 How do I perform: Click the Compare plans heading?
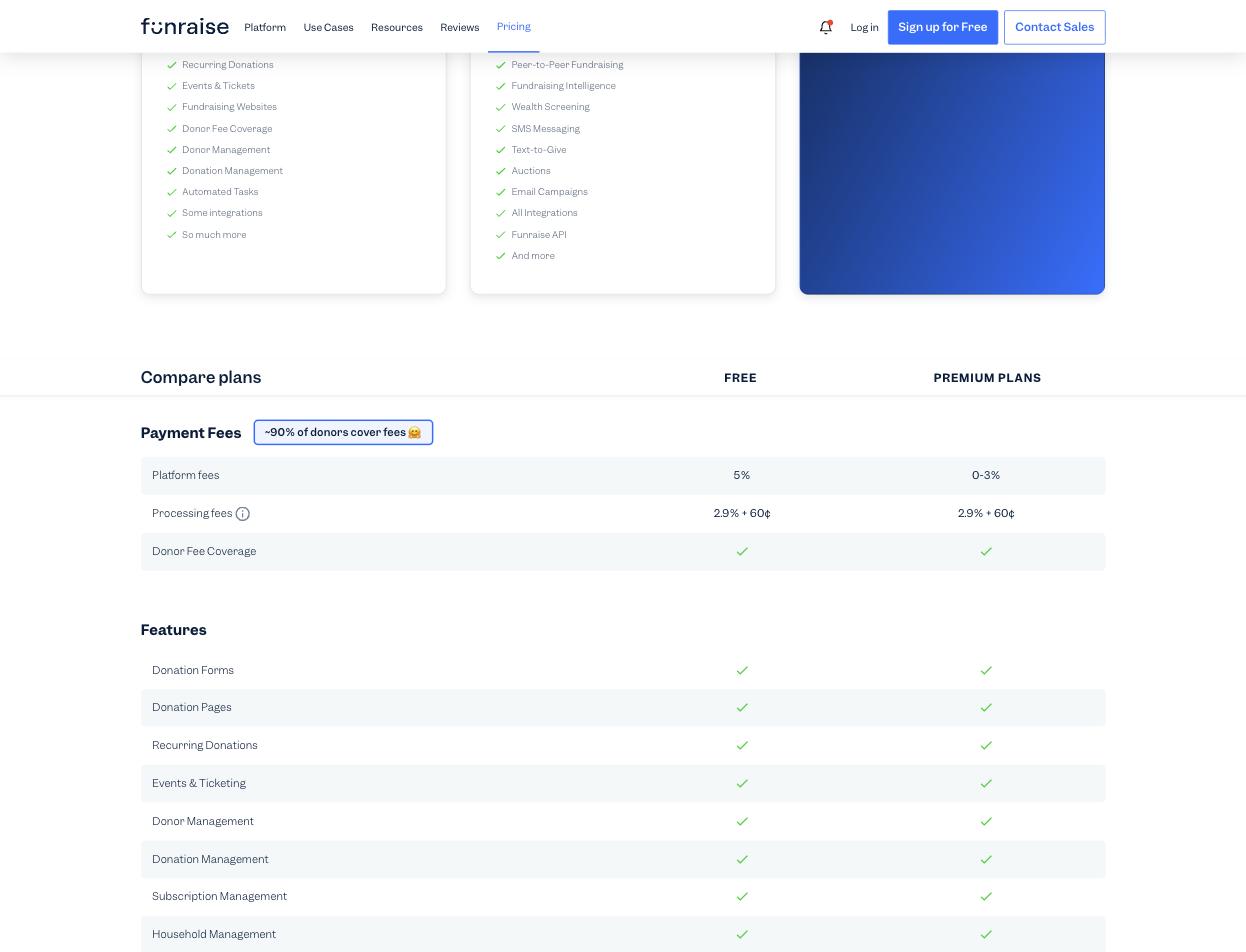pos(201,377)
